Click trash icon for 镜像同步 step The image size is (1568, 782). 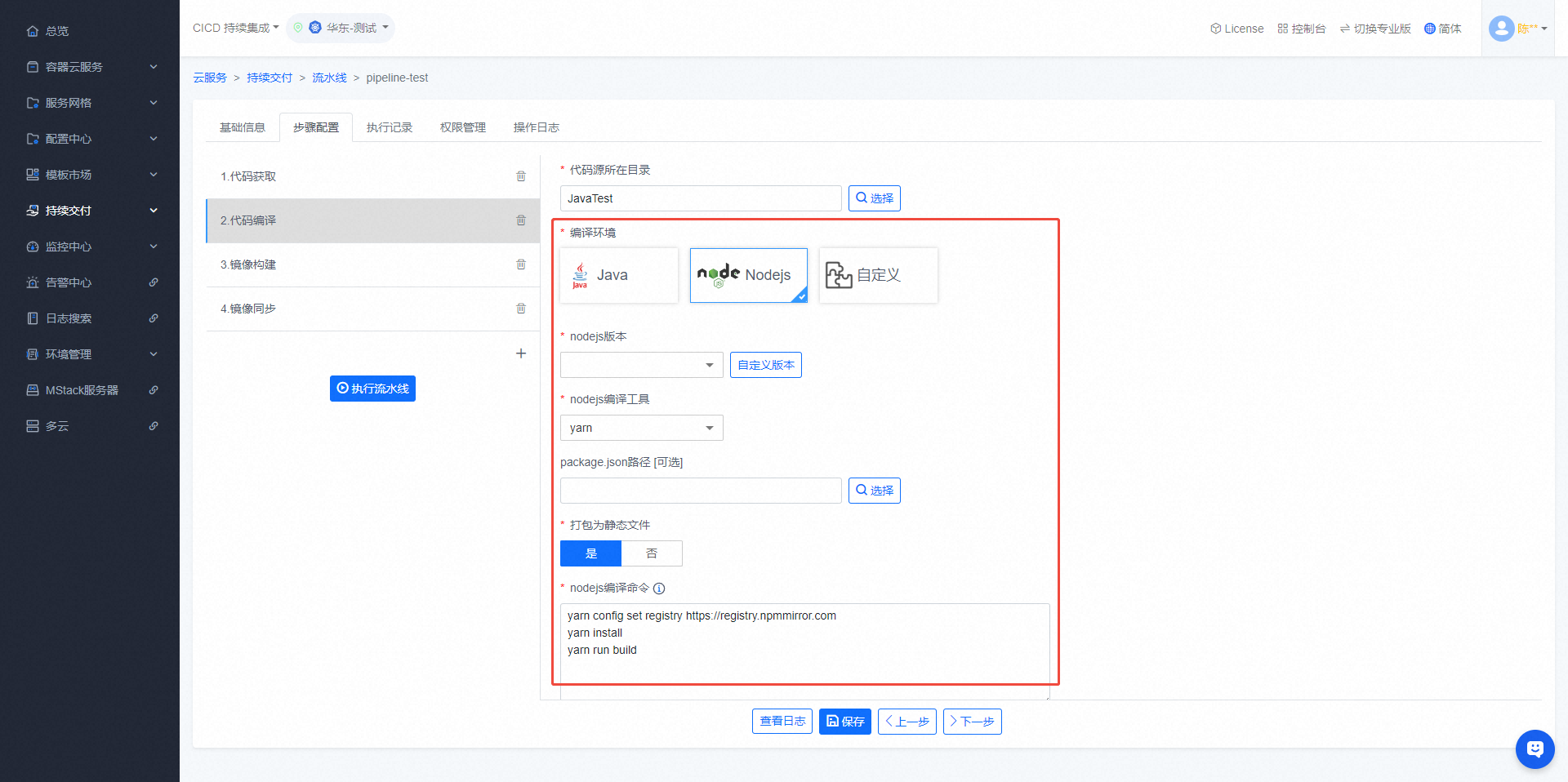521,309
